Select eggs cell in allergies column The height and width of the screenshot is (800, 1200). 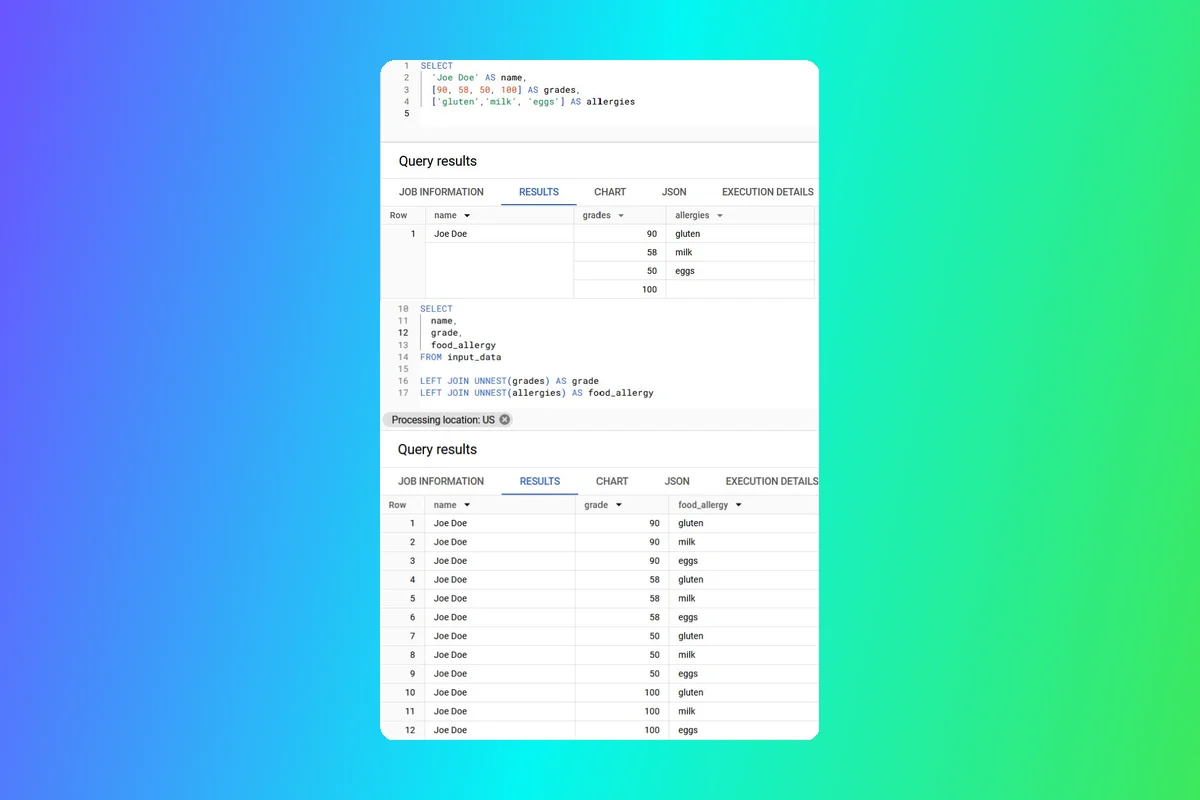(x=740, y=271)
